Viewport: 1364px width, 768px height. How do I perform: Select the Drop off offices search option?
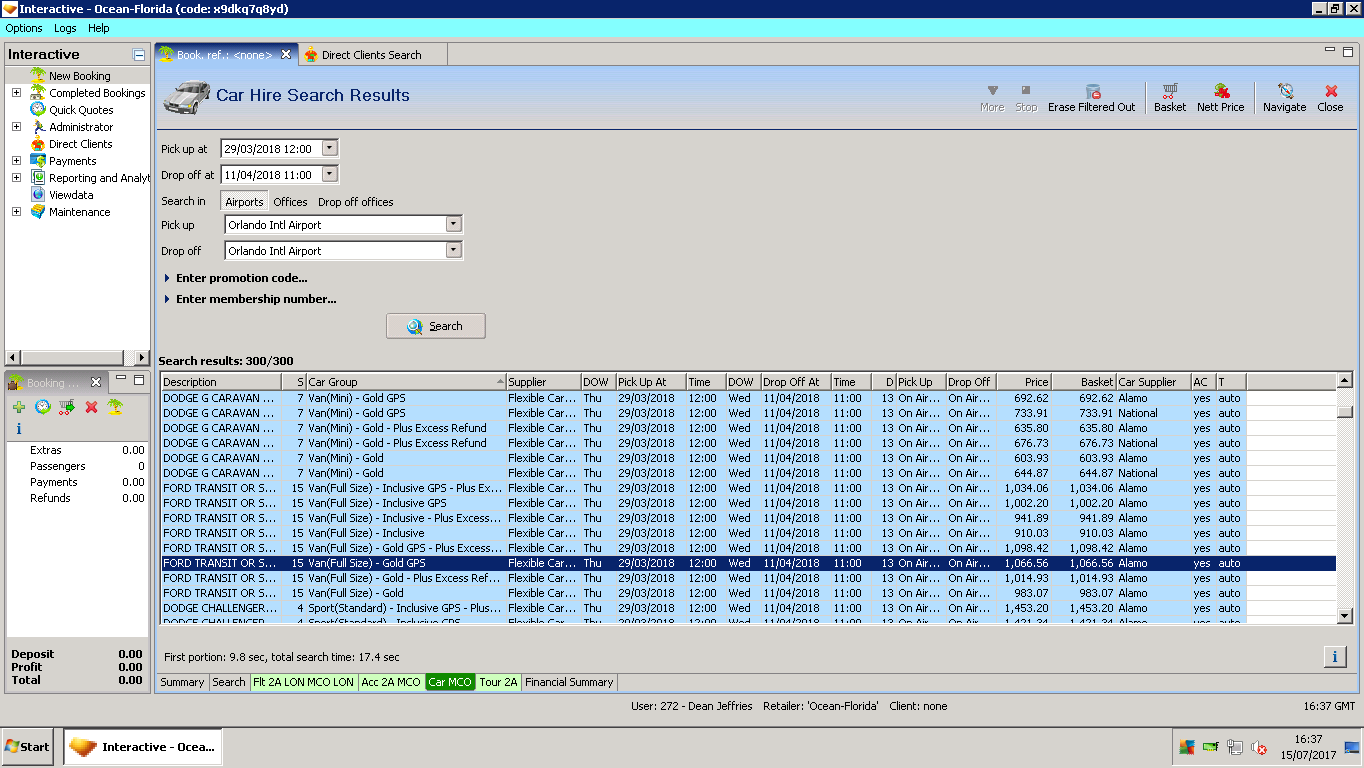point(355,202)
